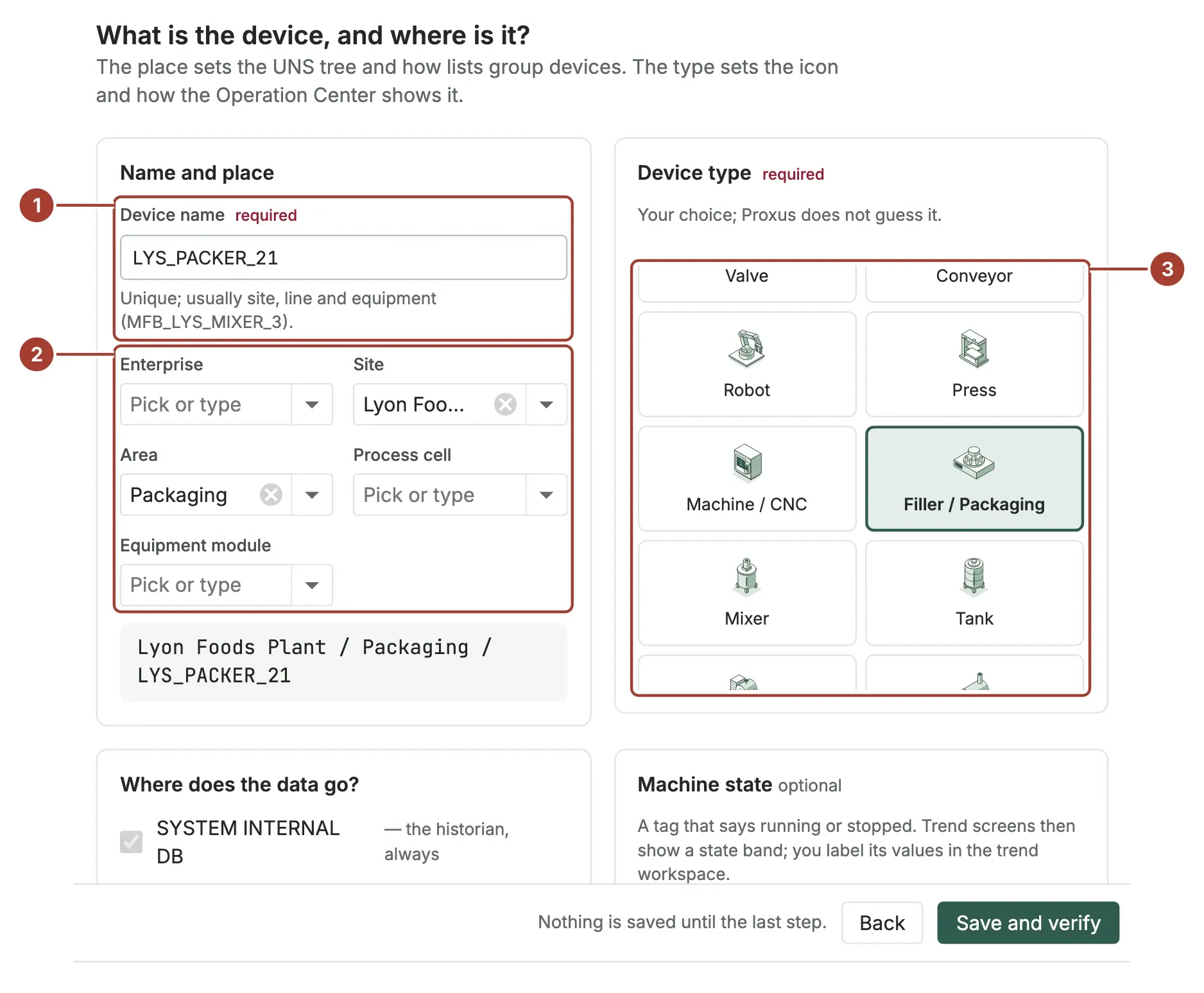
Task: Pick the Machine / CNC icon
Action: 747,462
